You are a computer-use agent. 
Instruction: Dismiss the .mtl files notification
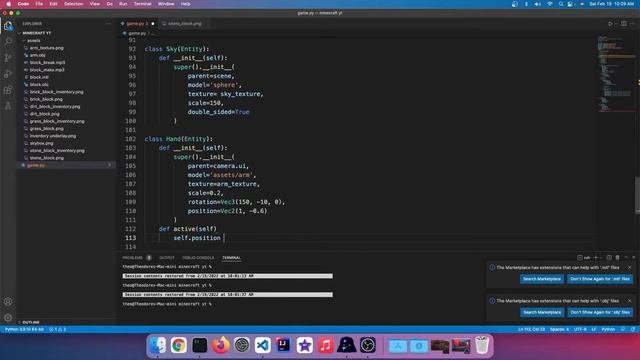point(629,267)
